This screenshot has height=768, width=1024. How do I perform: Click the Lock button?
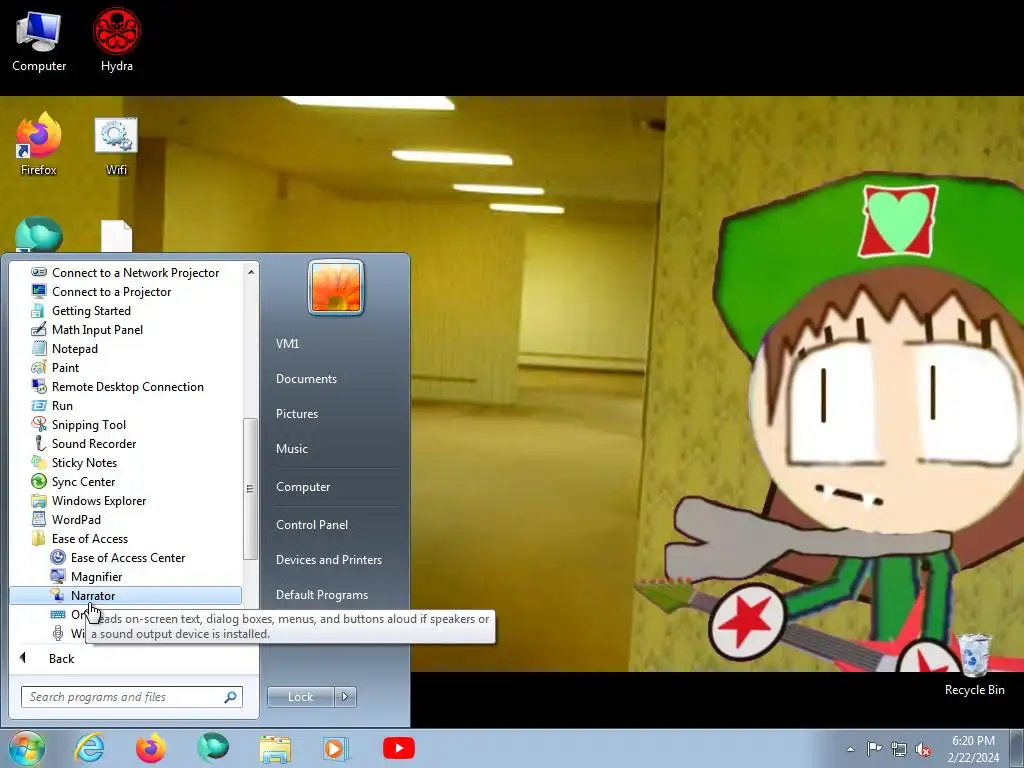tap(300, 697)
